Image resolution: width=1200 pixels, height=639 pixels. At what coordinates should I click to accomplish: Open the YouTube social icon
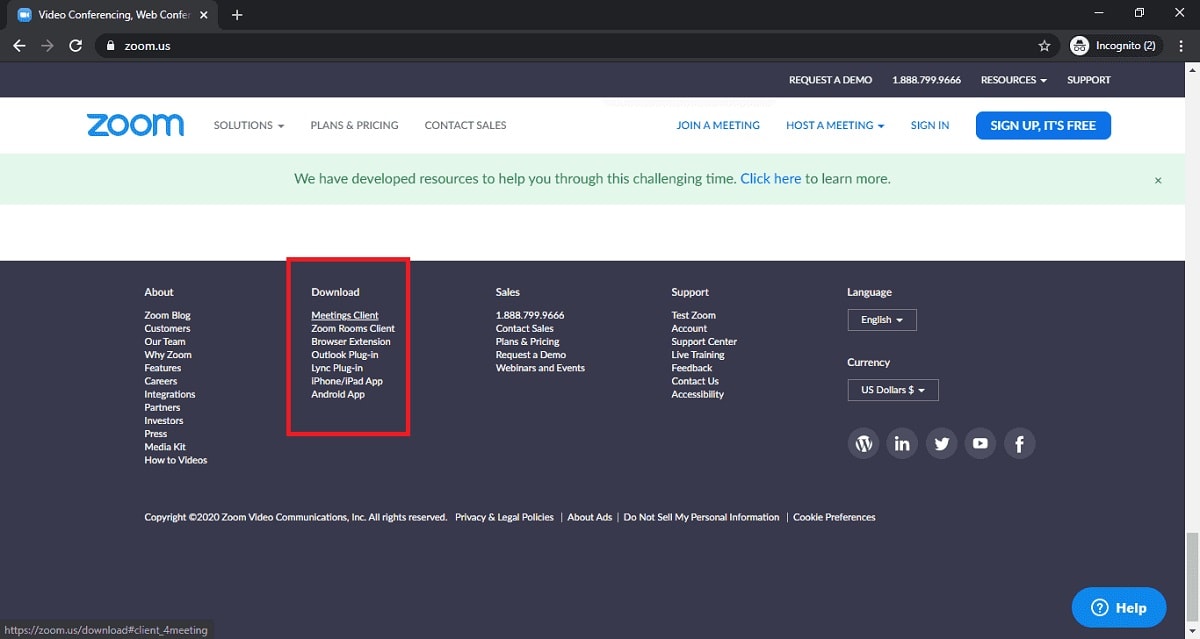[980, 443]
